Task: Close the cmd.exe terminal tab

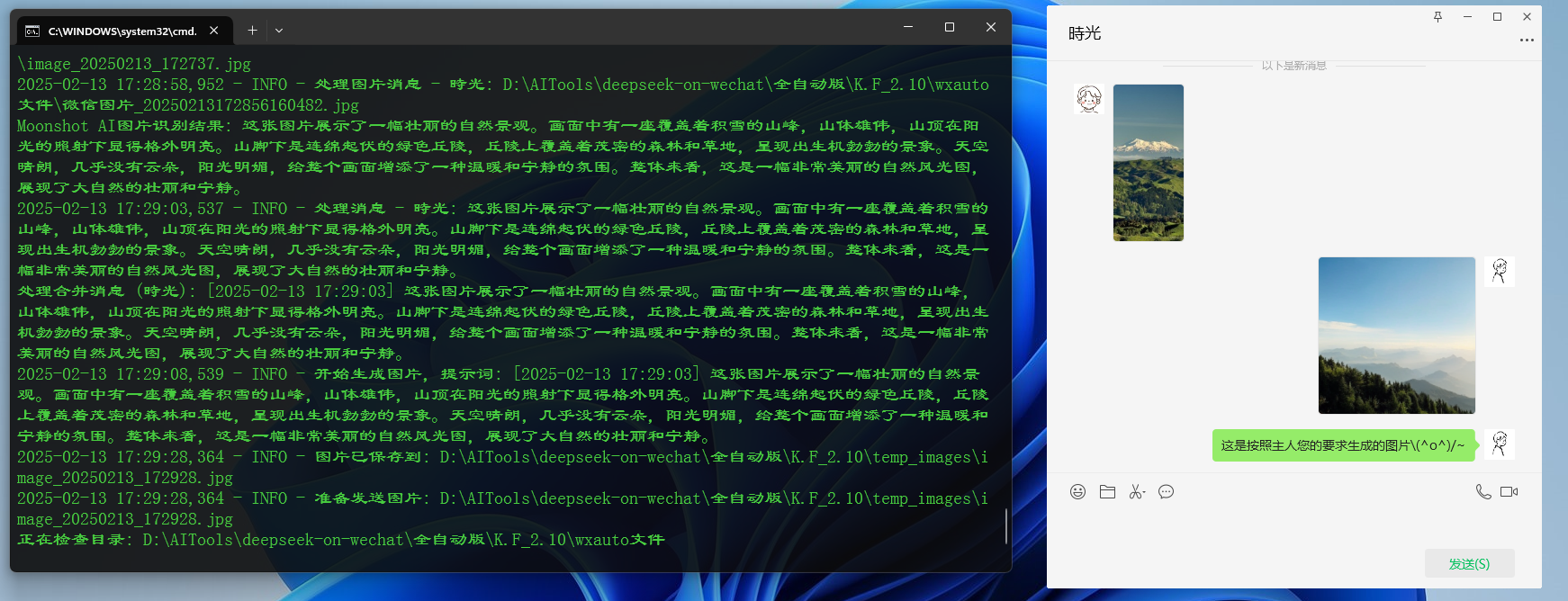Action: click(214, 31)
